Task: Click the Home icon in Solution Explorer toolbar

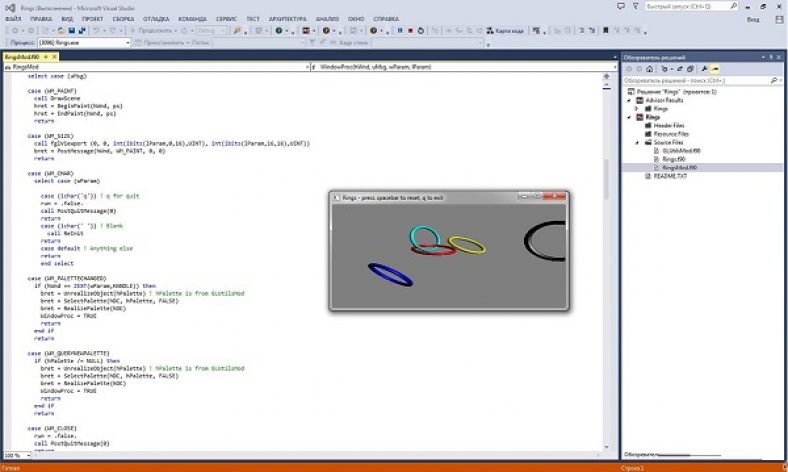Action: click(649, 69)
